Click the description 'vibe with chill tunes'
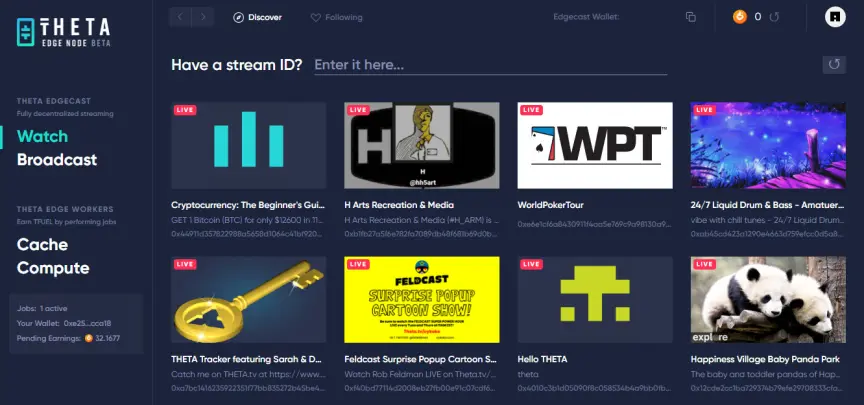The height and width of the screenshot is (405, 864). (768, 220)
